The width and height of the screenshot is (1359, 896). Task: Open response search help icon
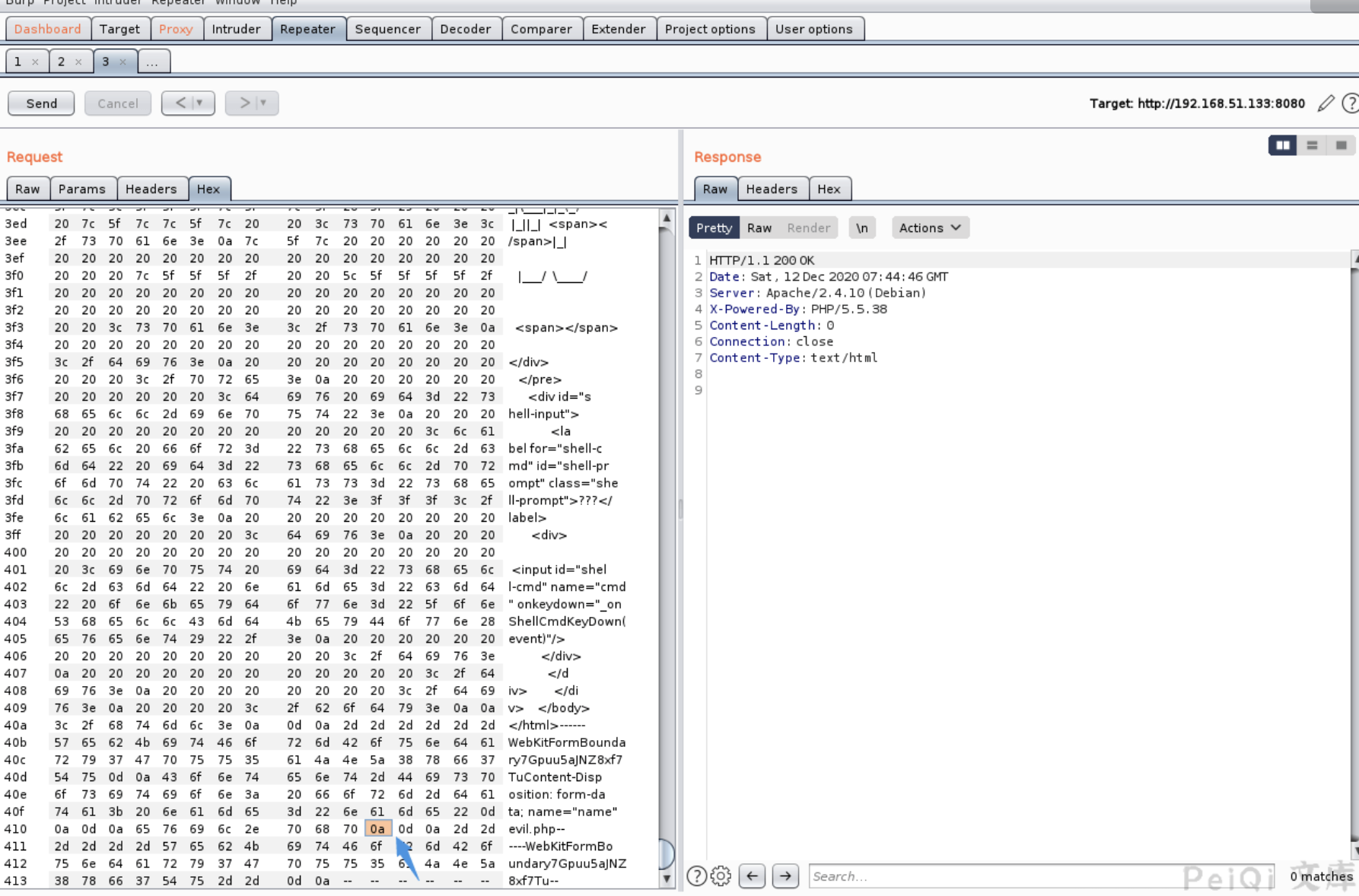[696, 876]
